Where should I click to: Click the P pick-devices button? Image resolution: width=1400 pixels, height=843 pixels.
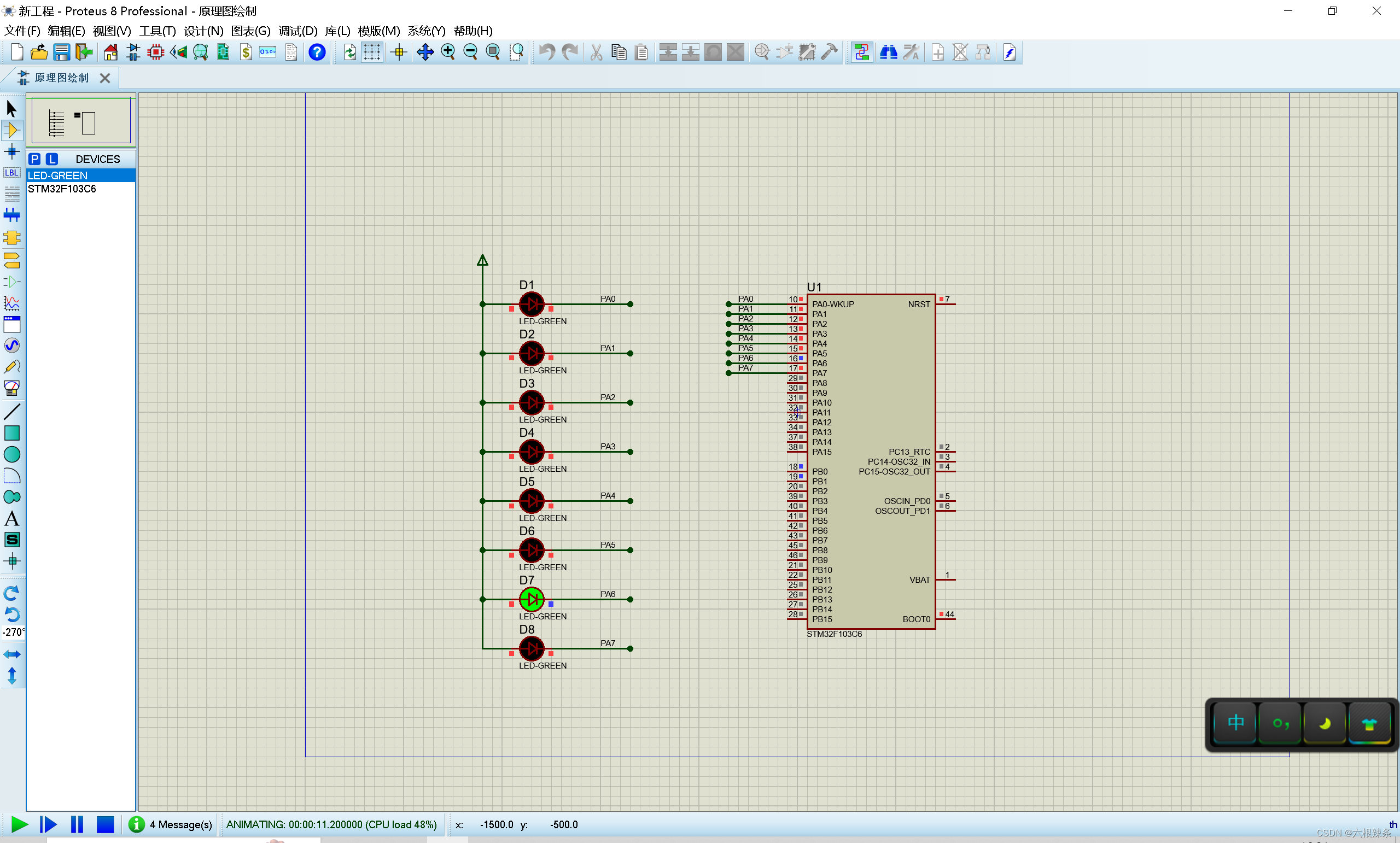(34, 159)
